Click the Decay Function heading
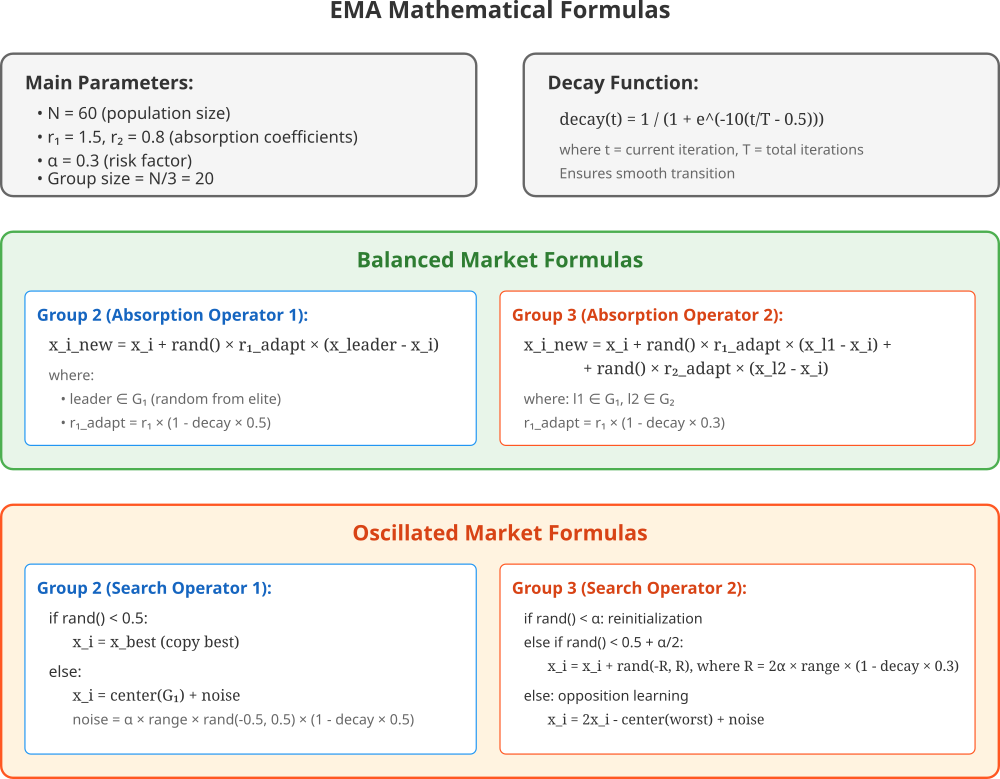The image size is (1000, 779). click(623, 83)
